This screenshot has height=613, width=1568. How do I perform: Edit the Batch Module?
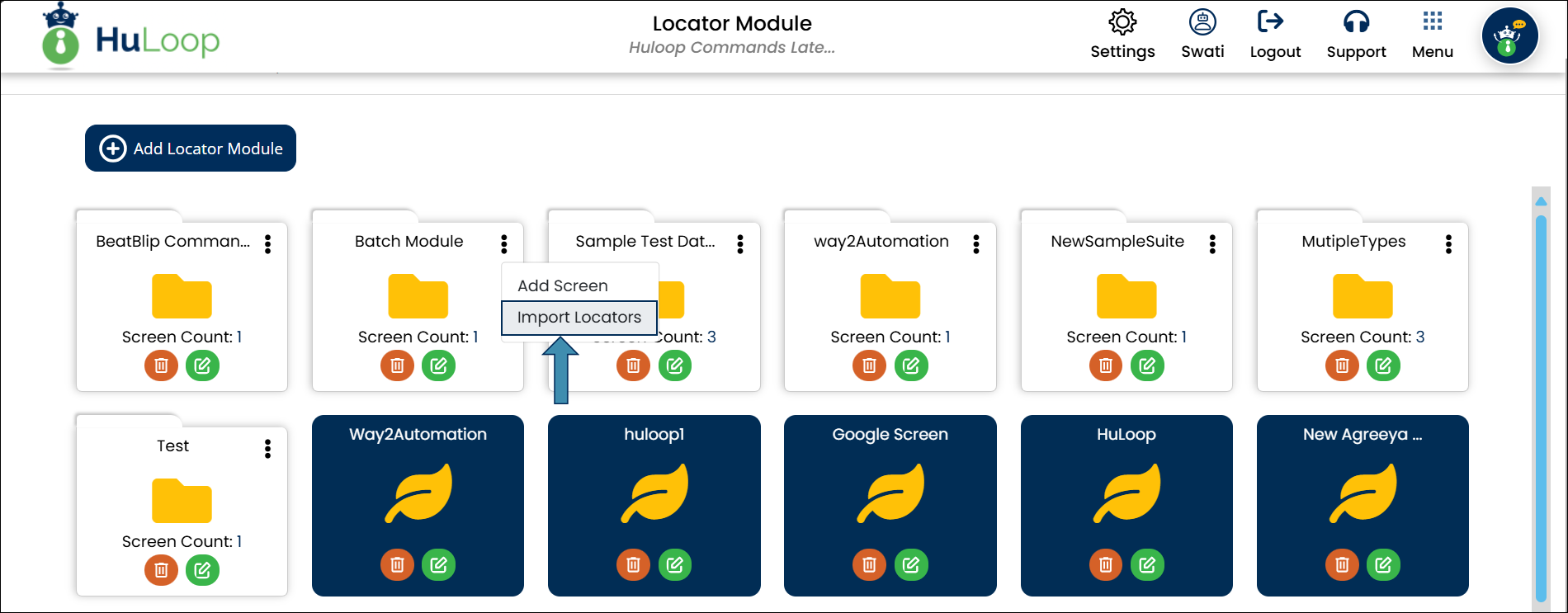point(439,365)
